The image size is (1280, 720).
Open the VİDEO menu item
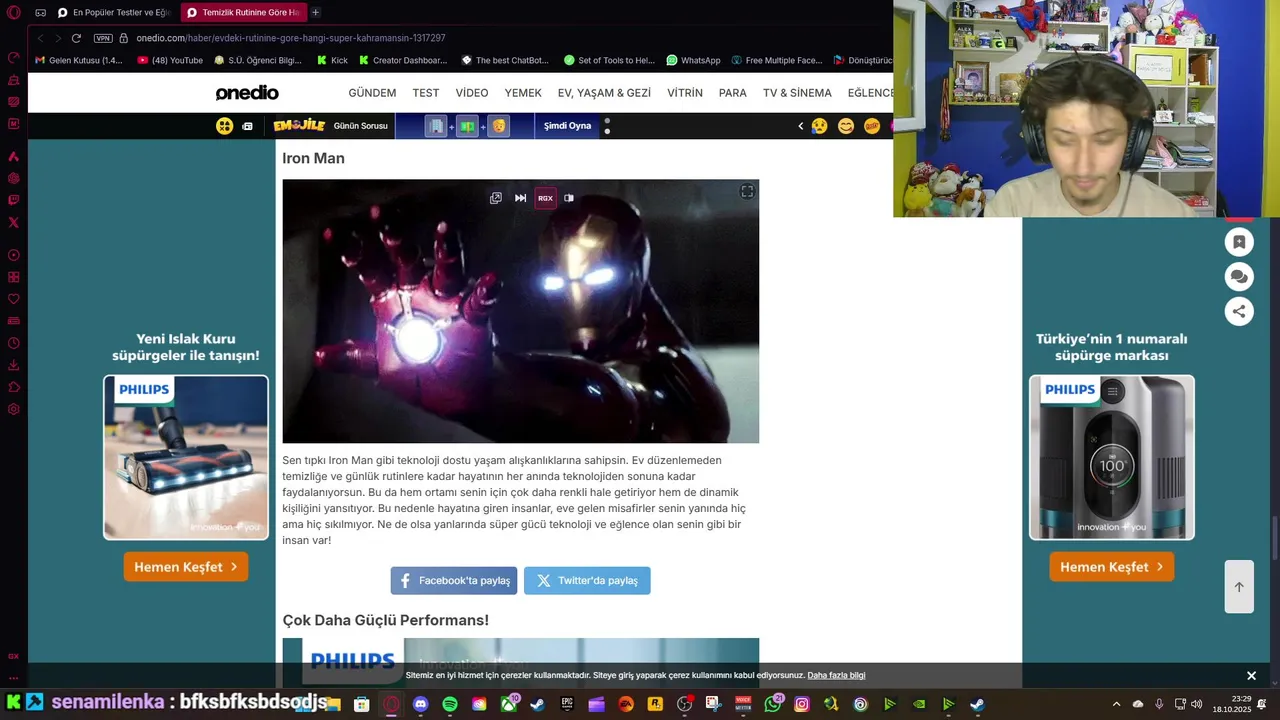[x=472, y=93]
